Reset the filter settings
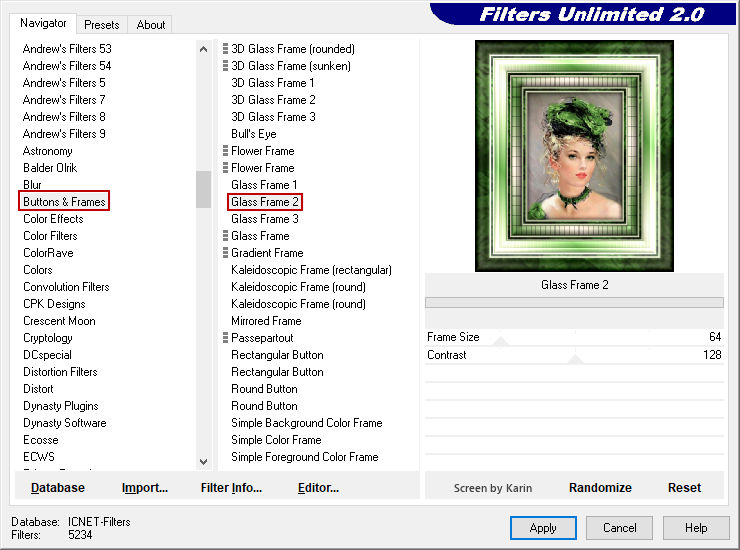Viewport: 740px width, 550px height. [684, 488]
